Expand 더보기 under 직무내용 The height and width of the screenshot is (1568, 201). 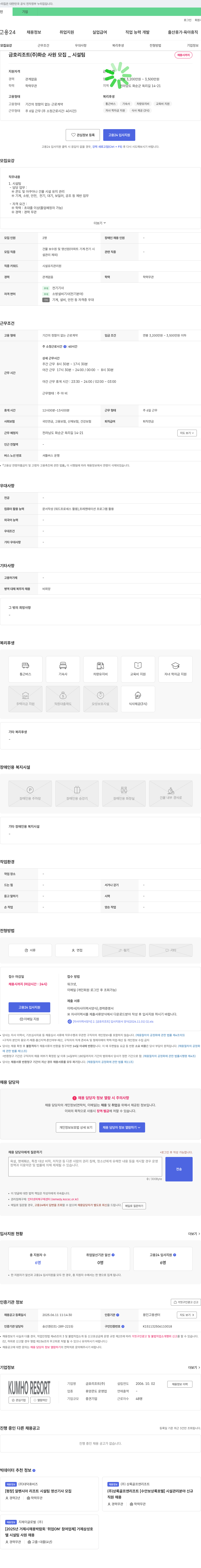100,223
